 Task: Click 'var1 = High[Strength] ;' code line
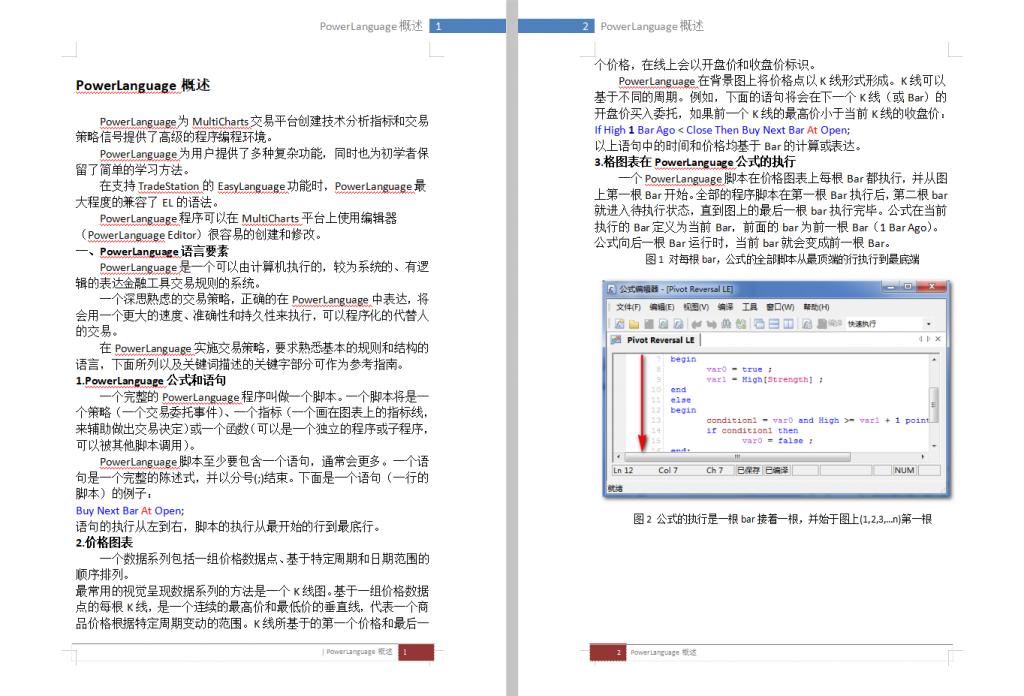(765, 379)
